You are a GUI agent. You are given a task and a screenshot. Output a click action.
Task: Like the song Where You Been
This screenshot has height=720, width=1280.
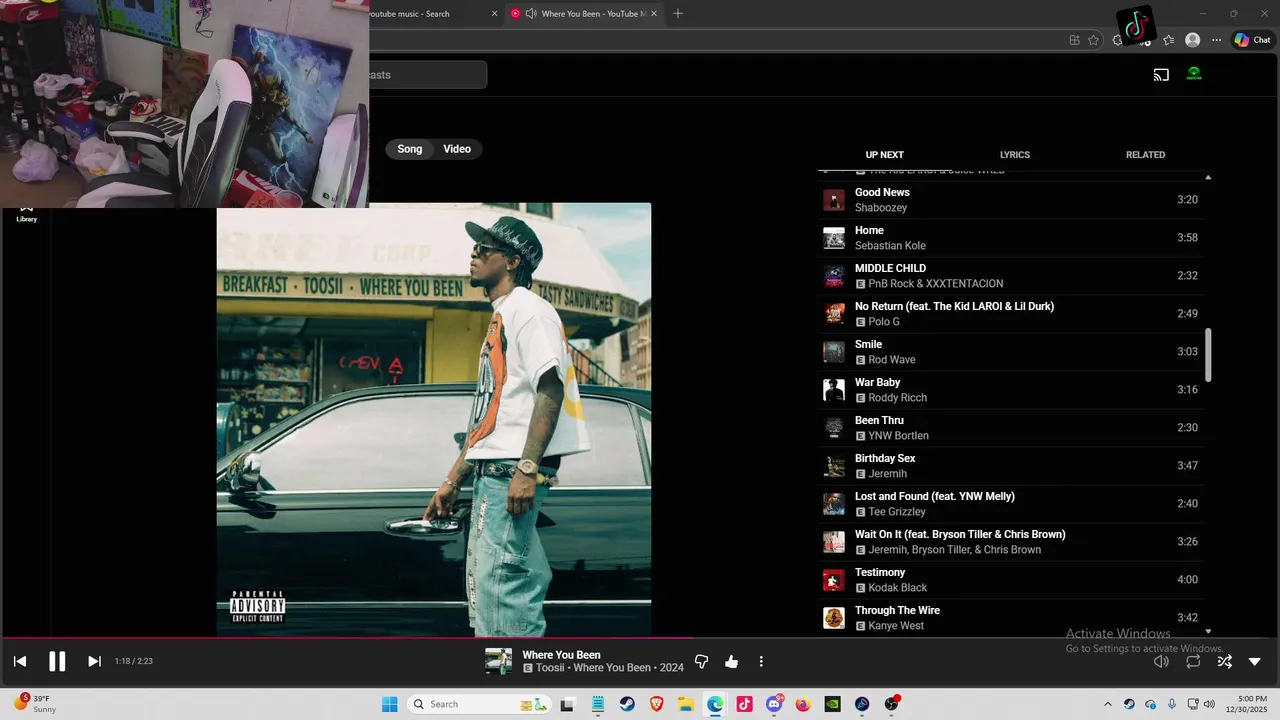click(x=731, y=661)
